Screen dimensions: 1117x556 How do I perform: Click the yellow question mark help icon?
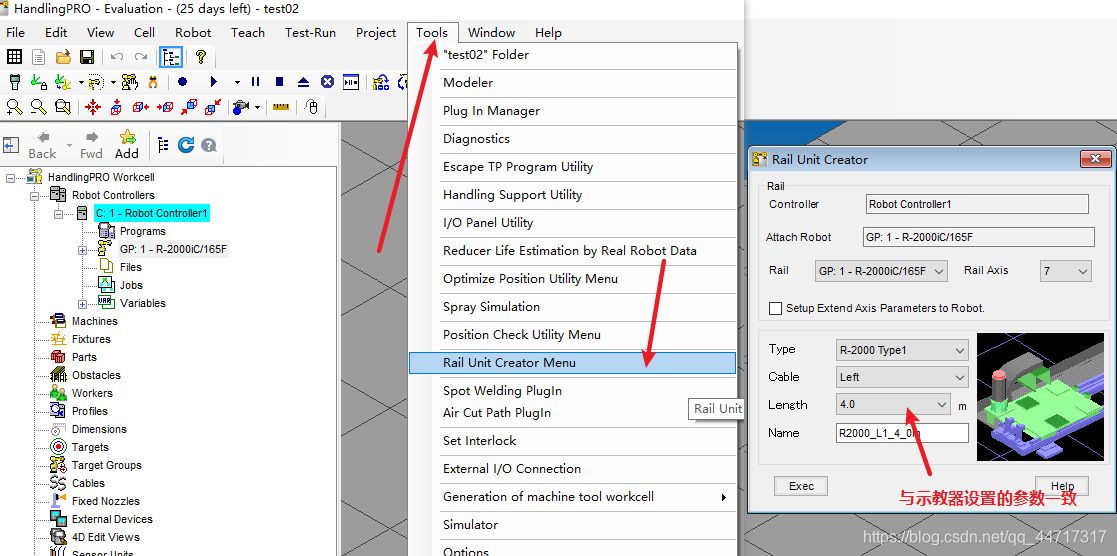click(201, 57)
